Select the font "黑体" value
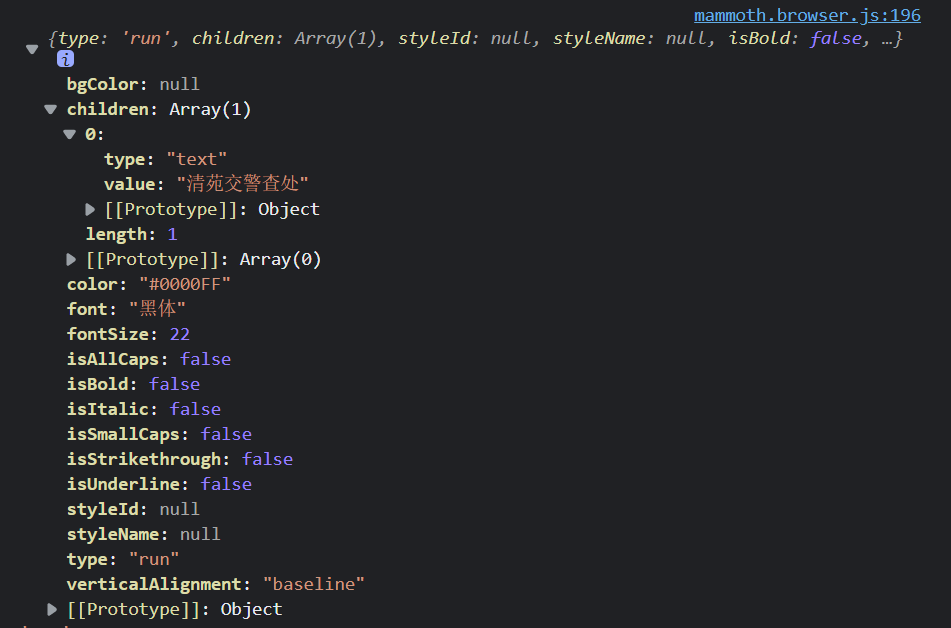This screenshot has height=628, width=951. point(157,309)
